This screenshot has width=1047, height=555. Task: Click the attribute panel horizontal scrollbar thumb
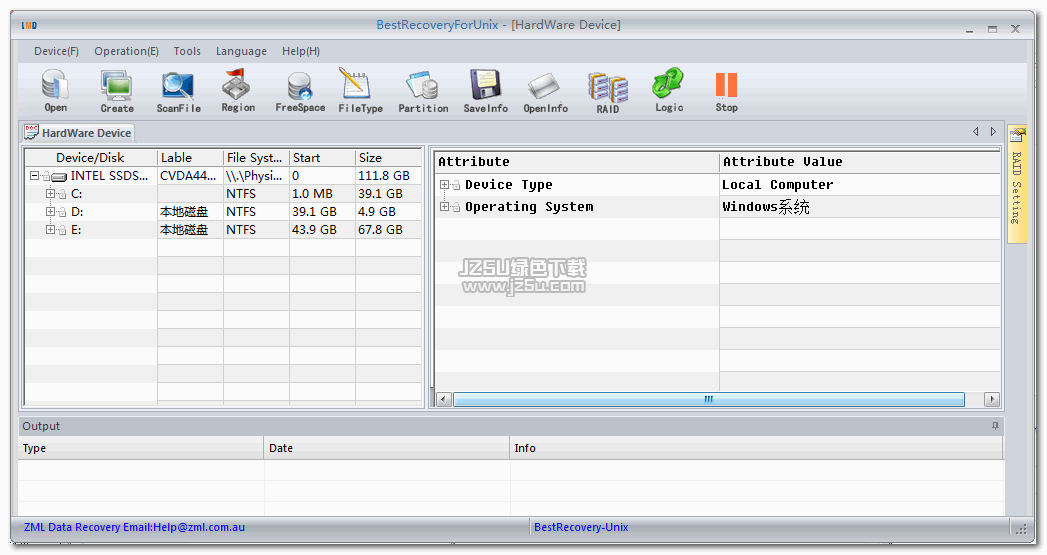pos(708,399)
